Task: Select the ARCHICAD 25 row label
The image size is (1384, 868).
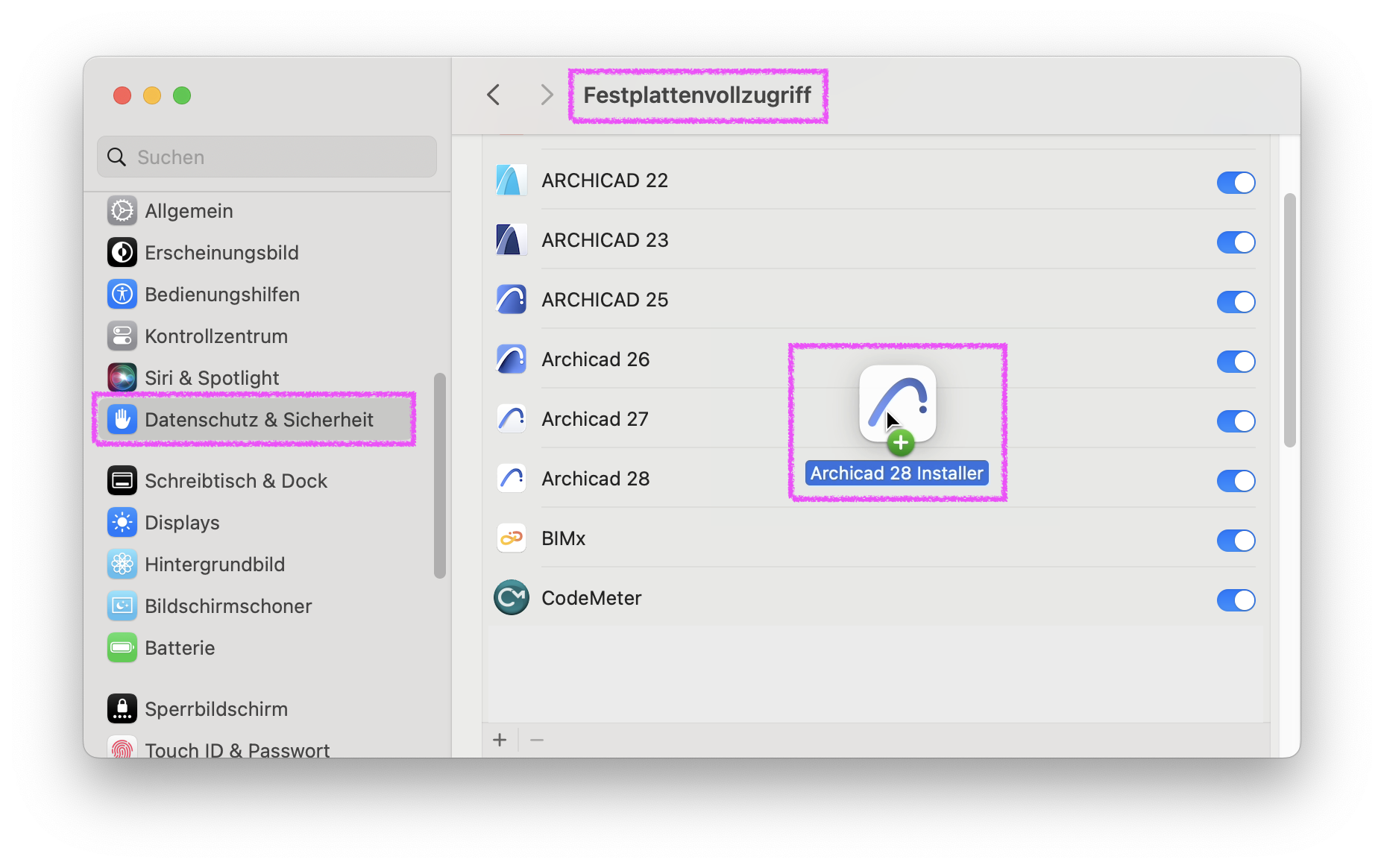Action: [605, 300]
